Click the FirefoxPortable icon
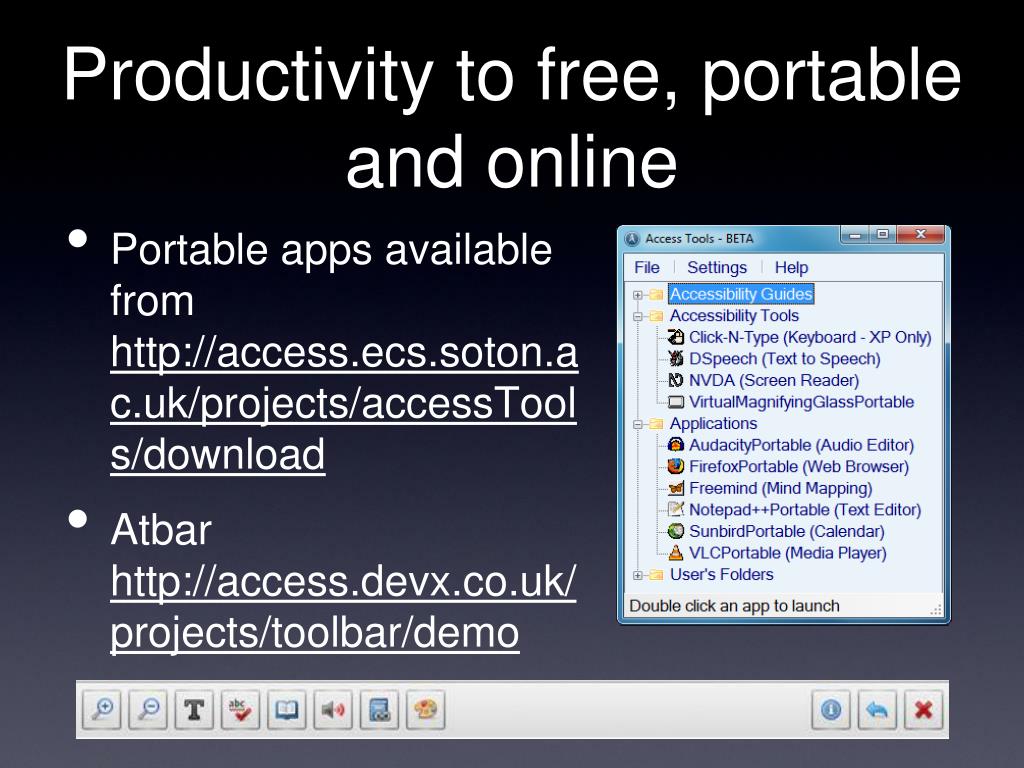The height and width of the screenshot is (768, 1024). (676, 466)
